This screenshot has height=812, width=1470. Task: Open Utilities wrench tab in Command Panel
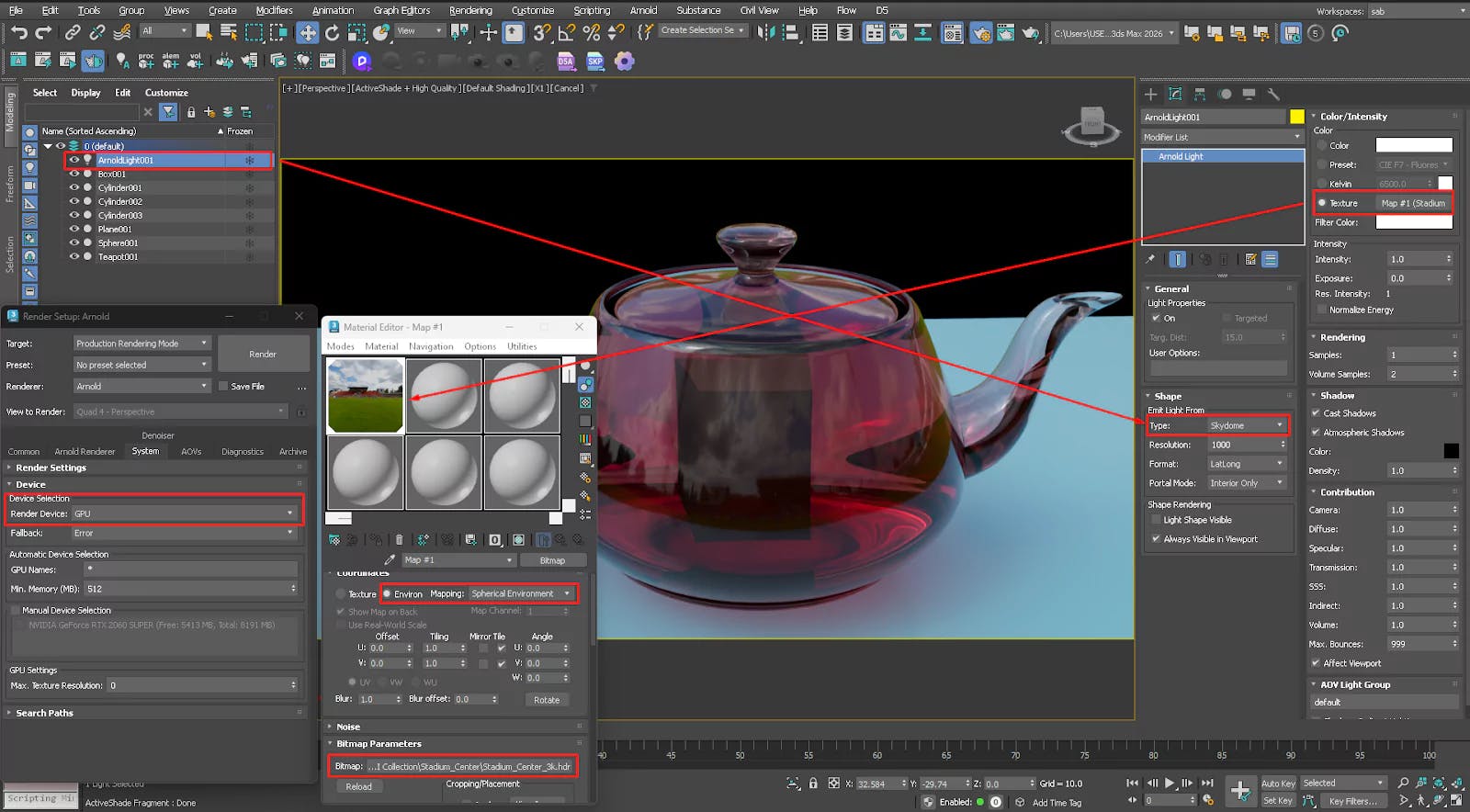point(1273,94)
